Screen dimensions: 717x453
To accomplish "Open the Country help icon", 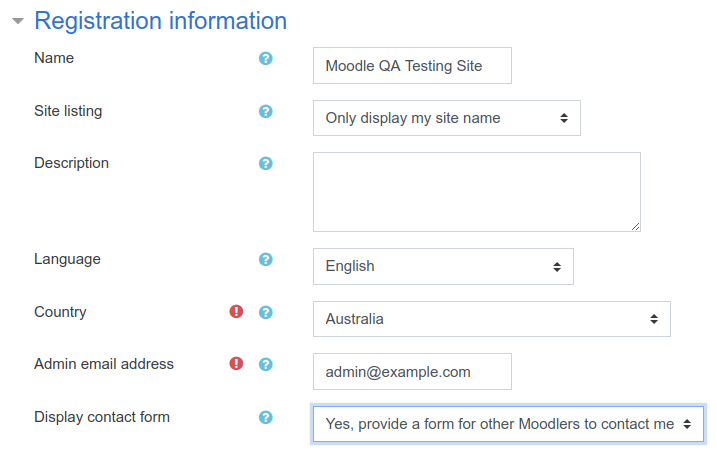I will pyautogui.click(x=266, y=313).
